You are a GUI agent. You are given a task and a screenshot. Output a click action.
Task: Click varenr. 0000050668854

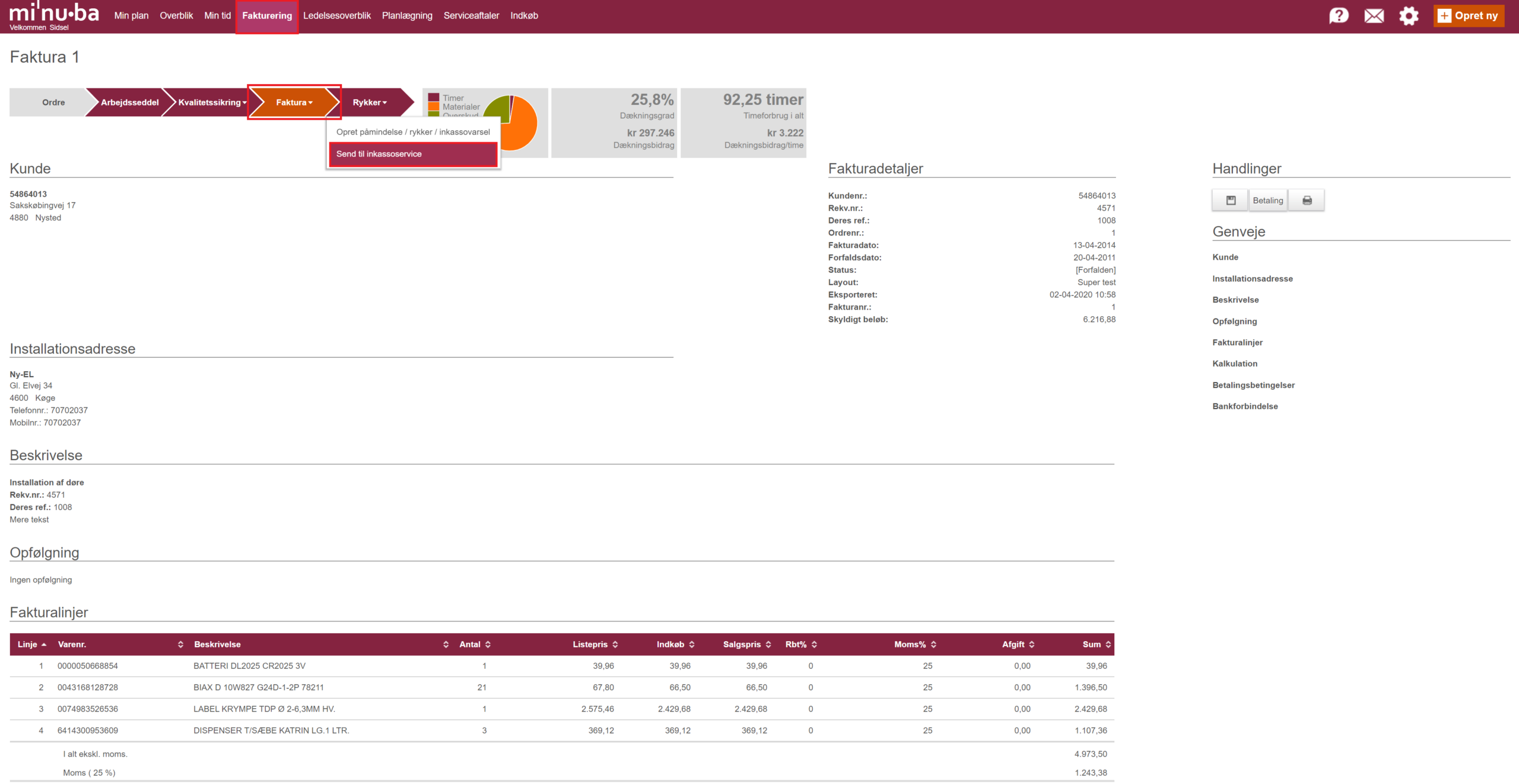pos(87,666)
